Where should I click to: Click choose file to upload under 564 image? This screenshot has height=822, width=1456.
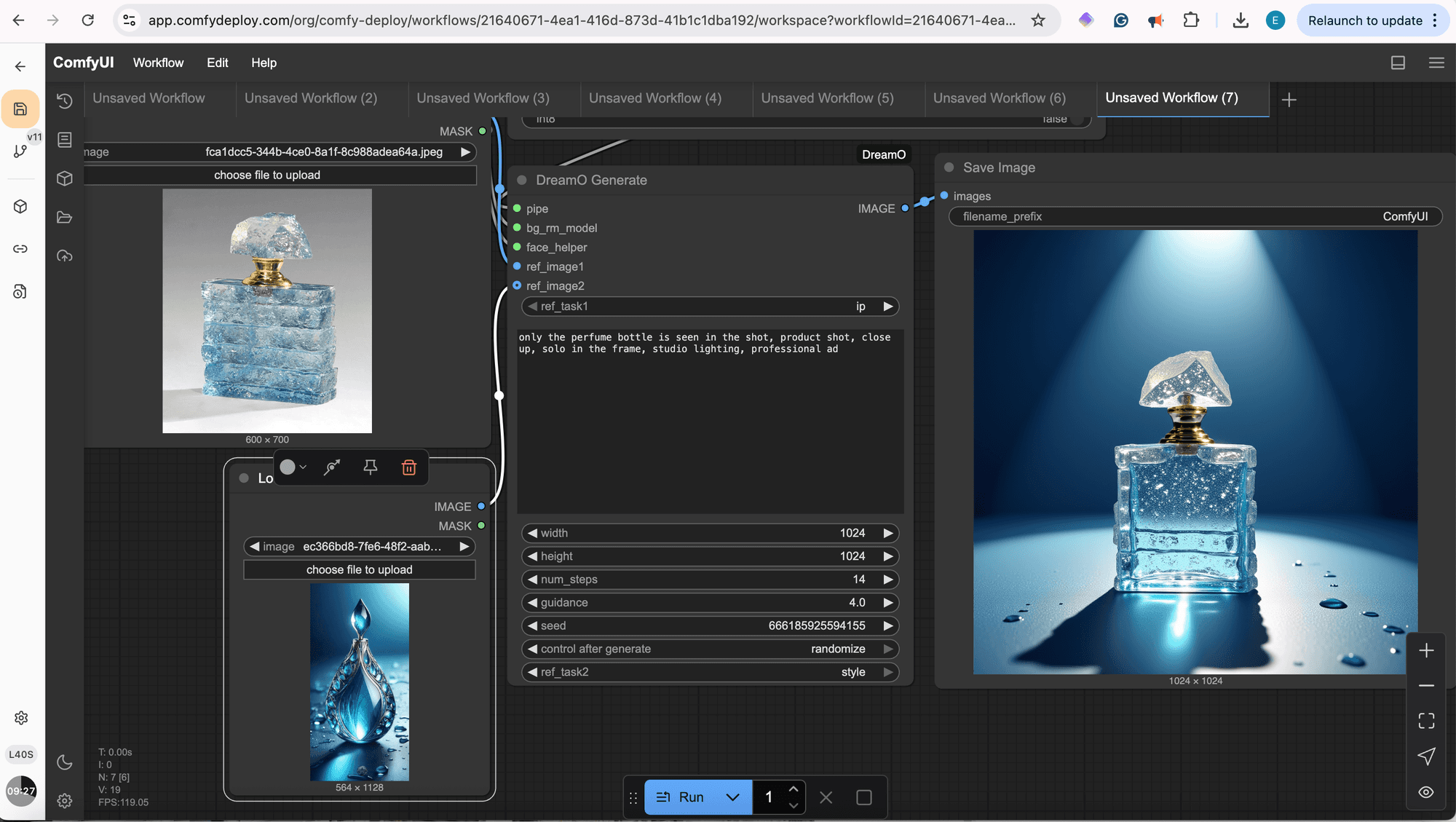pos(359,569)
